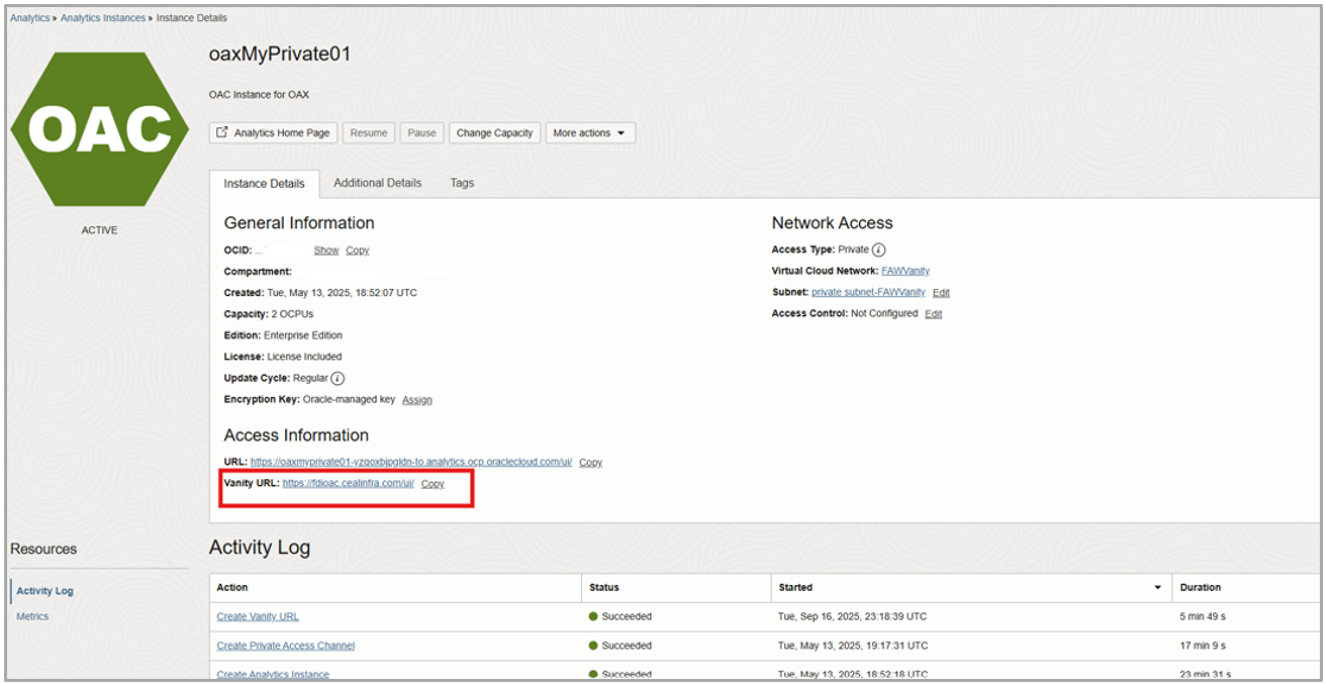Open the Create Vanity URL log entry
The height and width of the screenshot is (684, 1326).
(x=257, y=617)
